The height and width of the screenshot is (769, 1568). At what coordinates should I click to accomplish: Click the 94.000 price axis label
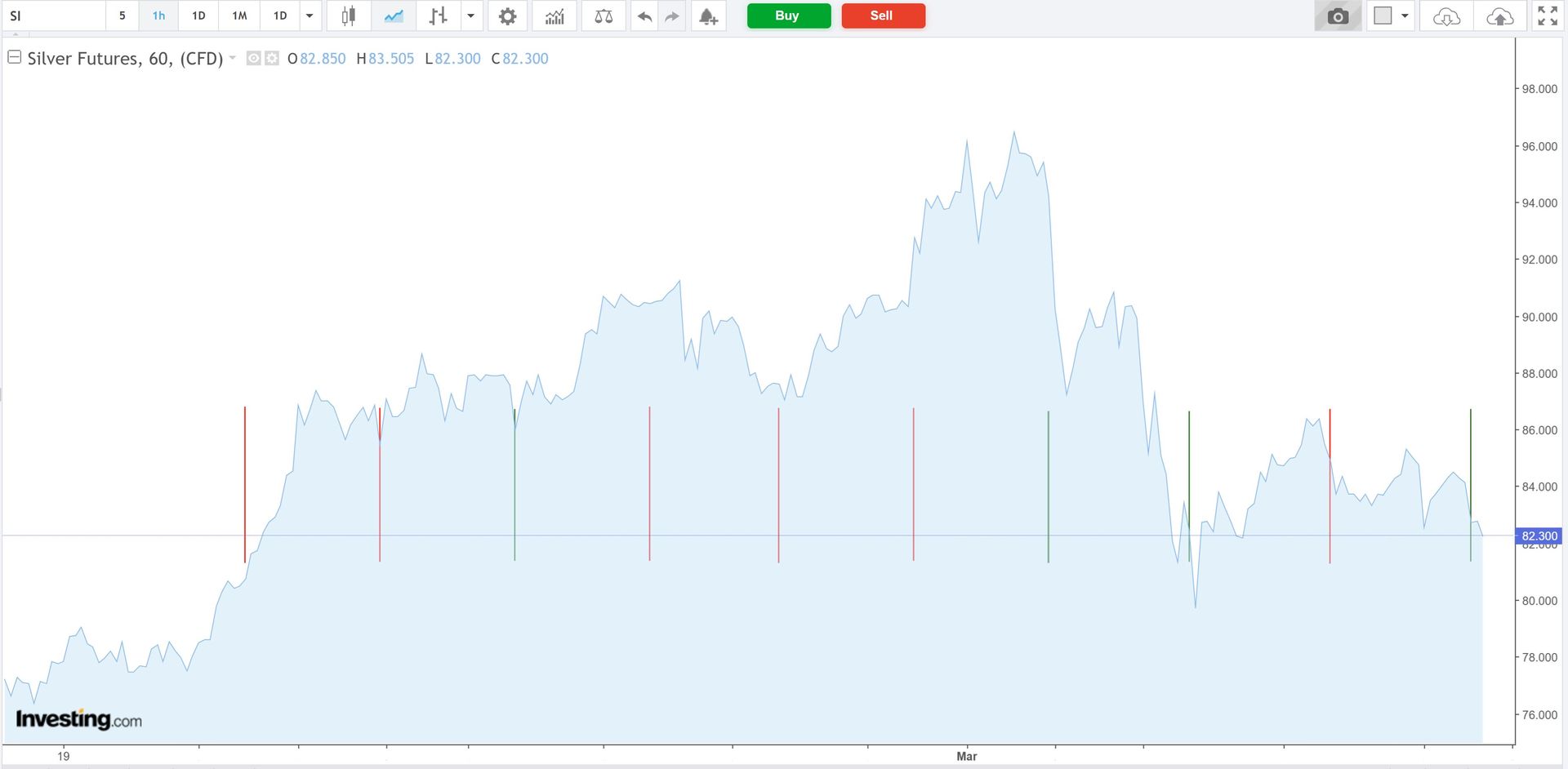1539,203
